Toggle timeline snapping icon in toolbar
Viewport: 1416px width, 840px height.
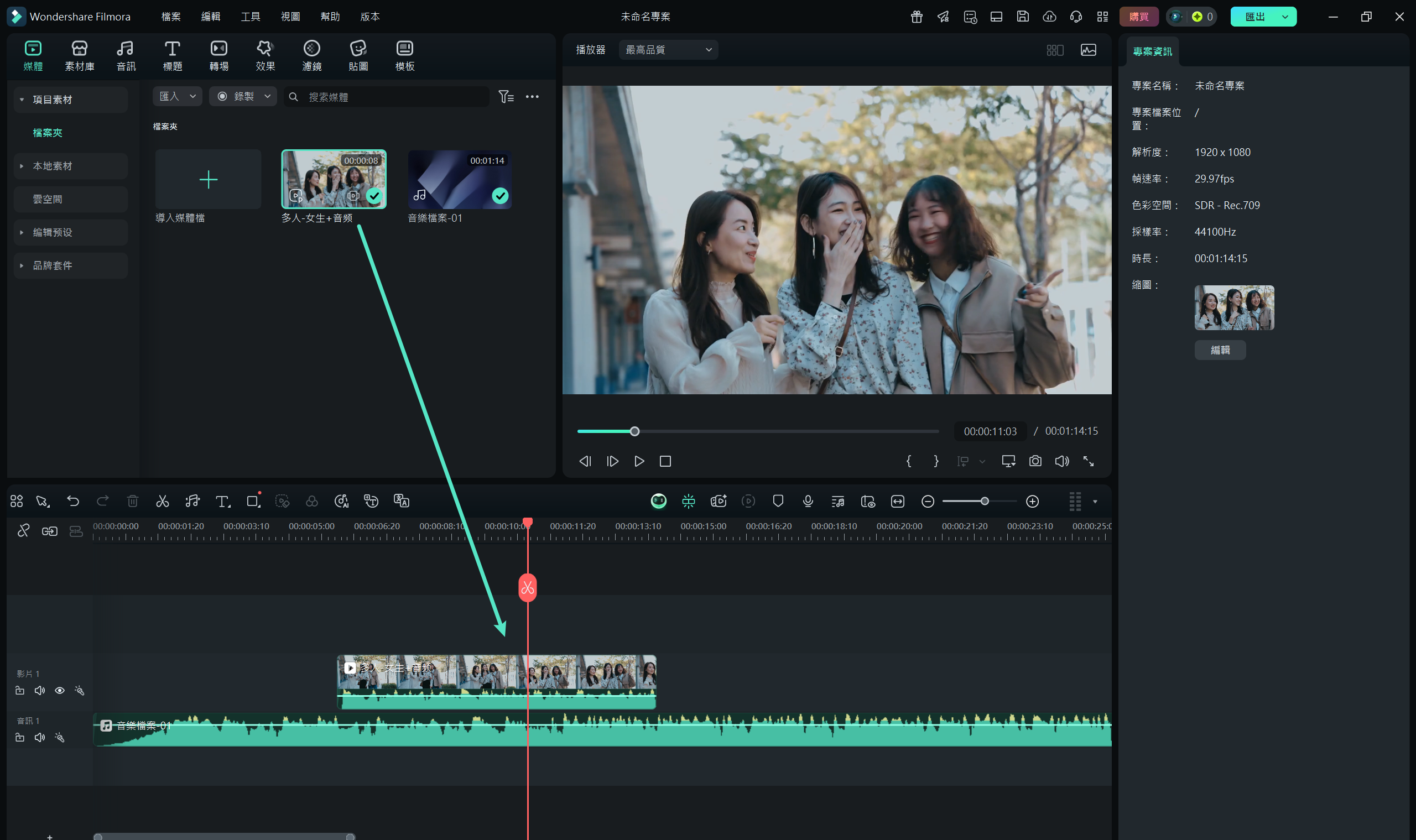click(688, 501)
